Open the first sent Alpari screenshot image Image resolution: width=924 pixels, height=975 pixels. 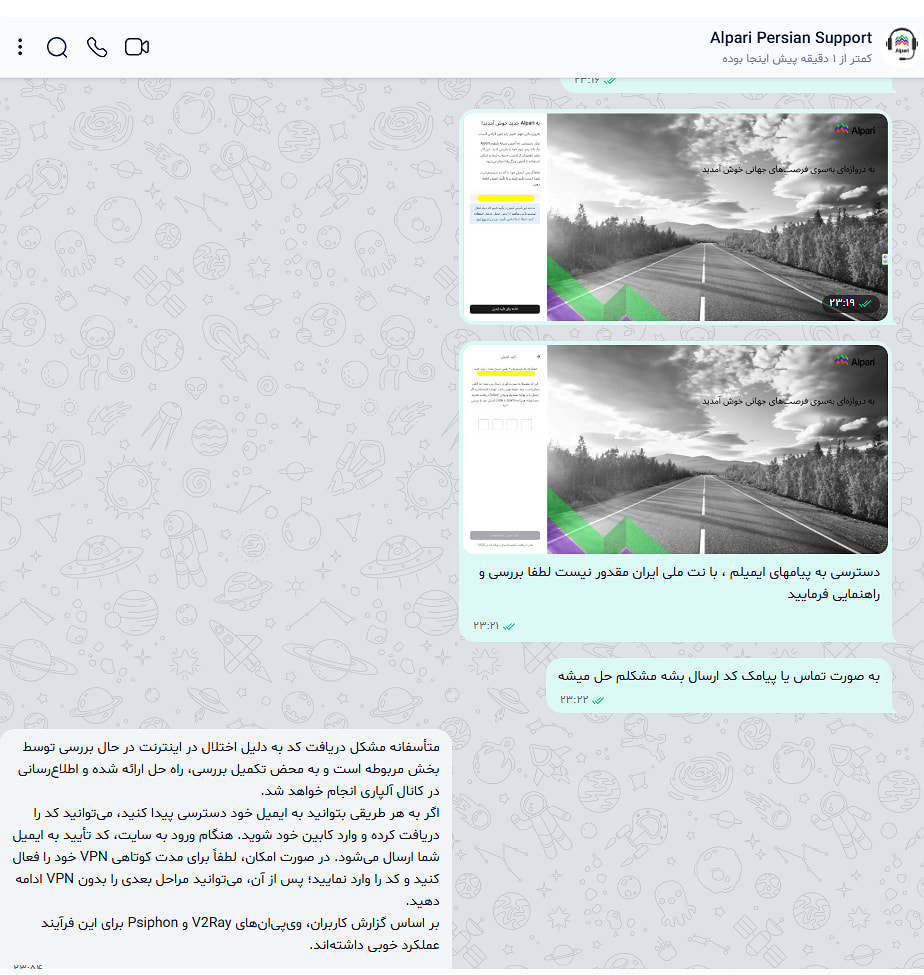click(676, 217)
